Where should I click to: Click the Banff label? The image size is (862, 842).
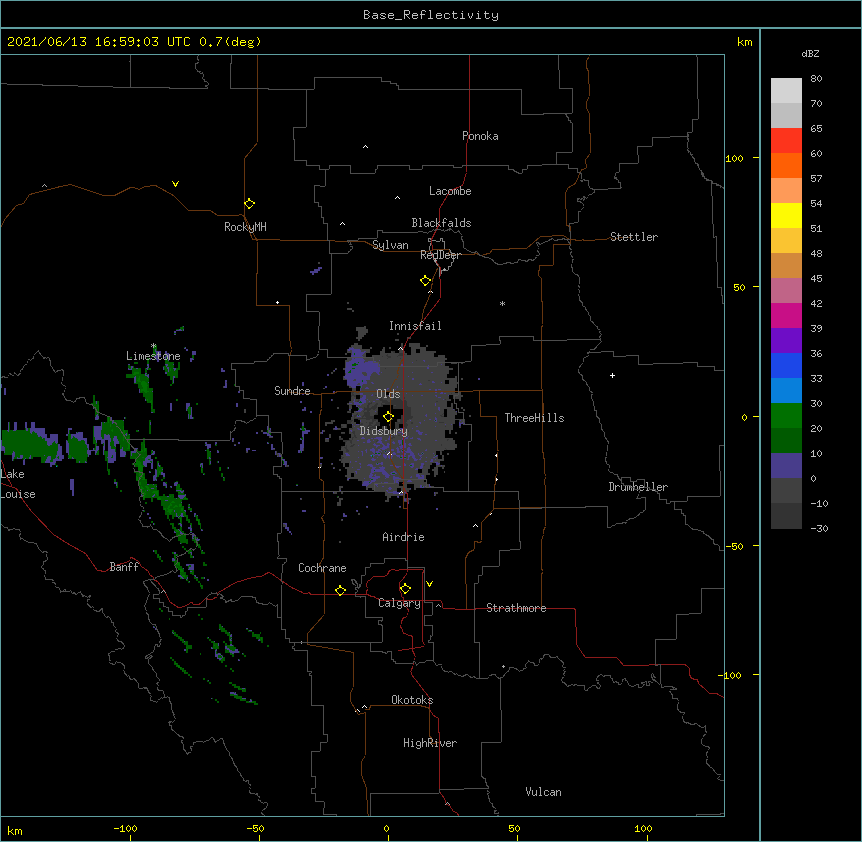click(124, 567)
